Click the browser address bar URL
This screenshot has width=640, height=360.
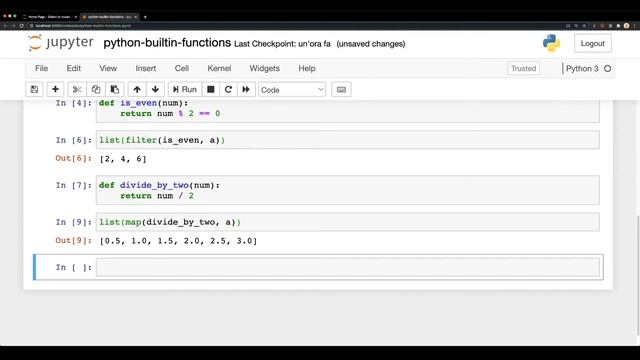point(83,26)
